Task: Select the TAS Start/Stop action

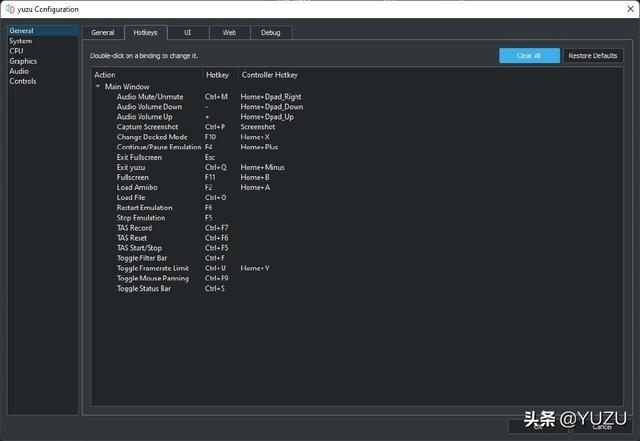Action: pyautogui.click(x=139, y=248)
